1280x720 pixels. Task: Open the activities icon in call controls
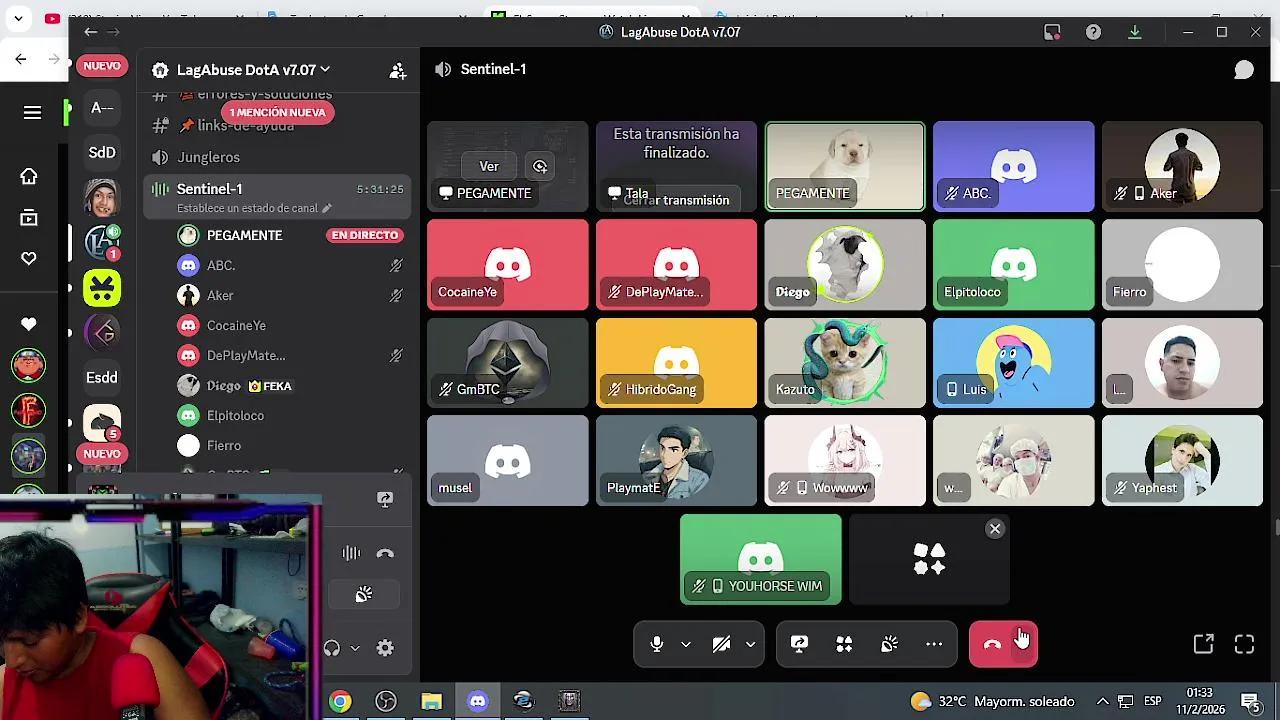[844, 645]
